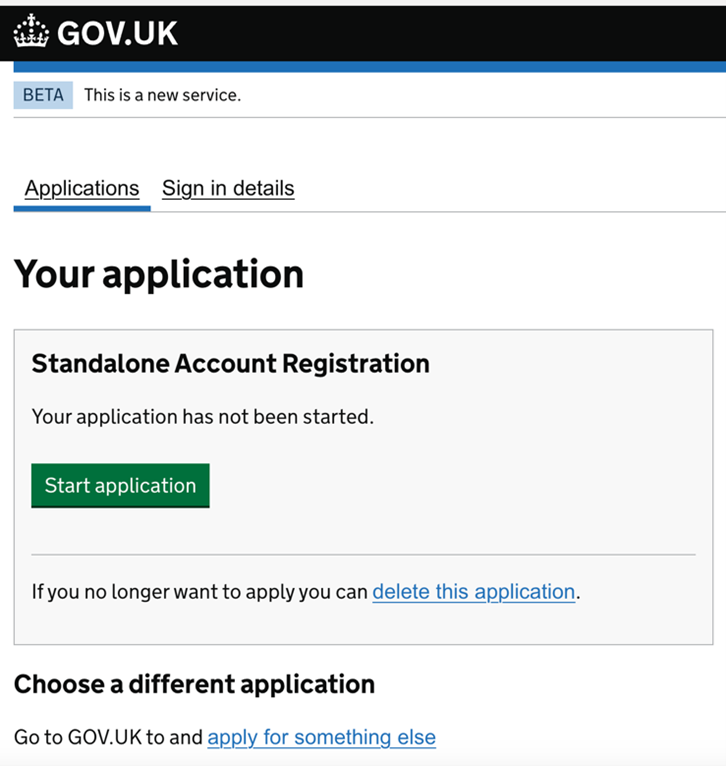Open the Applications tab
Image resolution: width=726 pixels, height=766 pixels.
point(82,188)
